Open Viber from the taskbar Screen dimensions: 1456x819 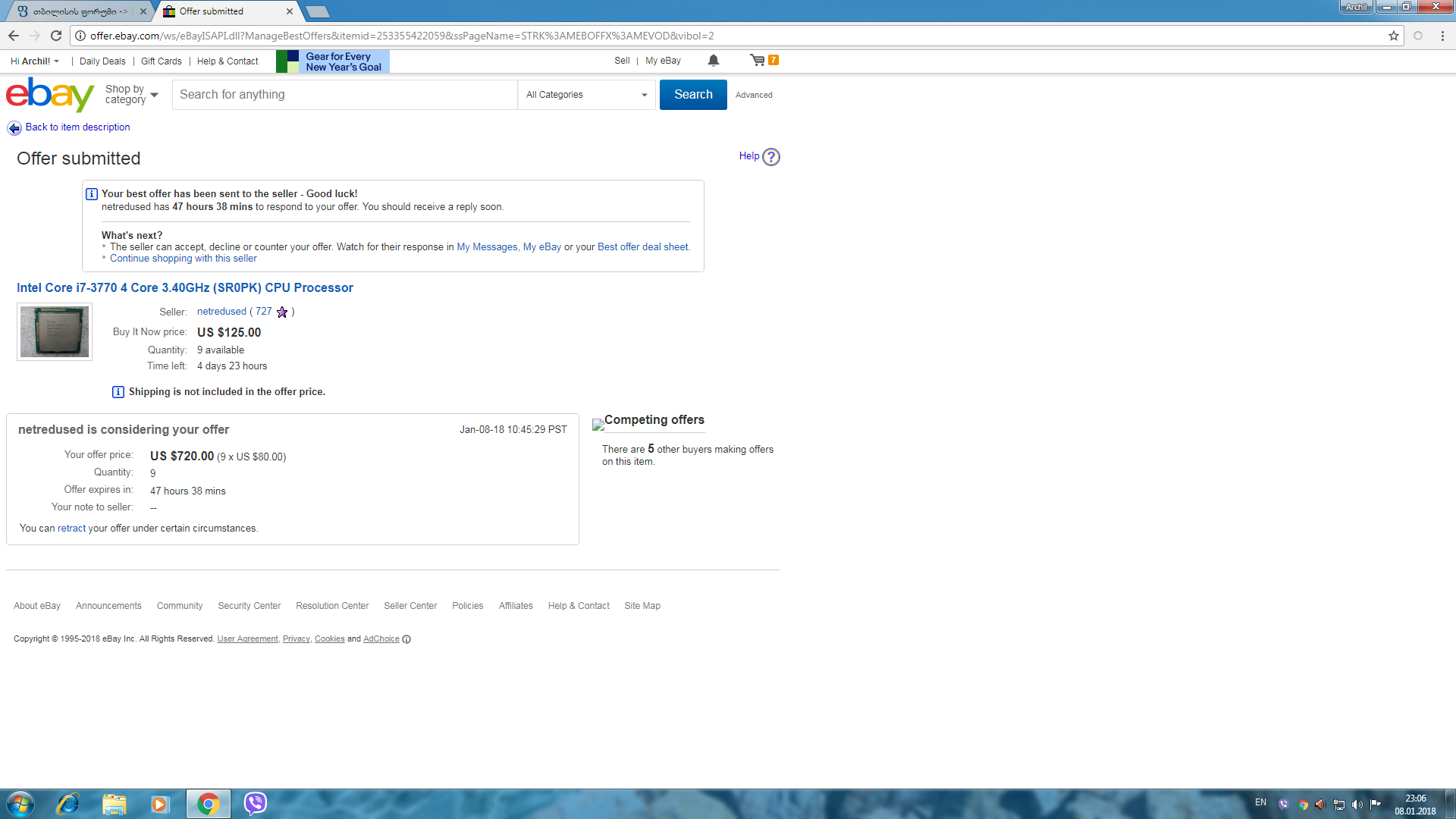tap(256, 803)
